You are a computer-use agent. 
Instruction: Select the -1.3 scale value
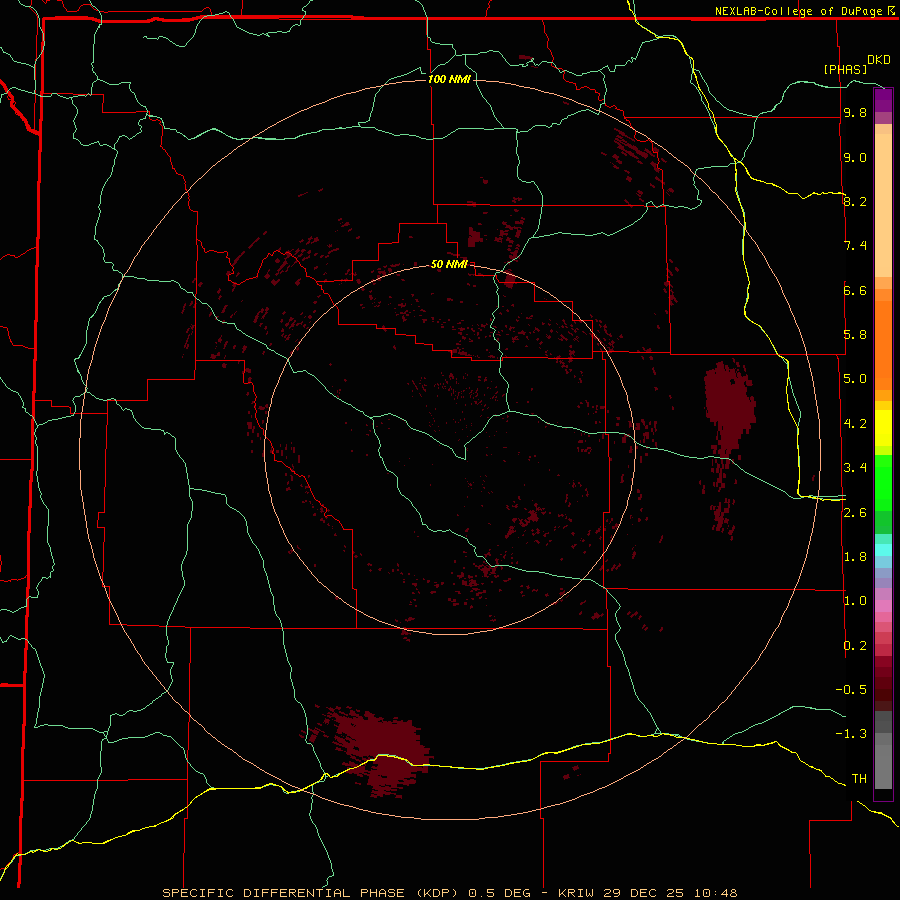click(851, 734)
